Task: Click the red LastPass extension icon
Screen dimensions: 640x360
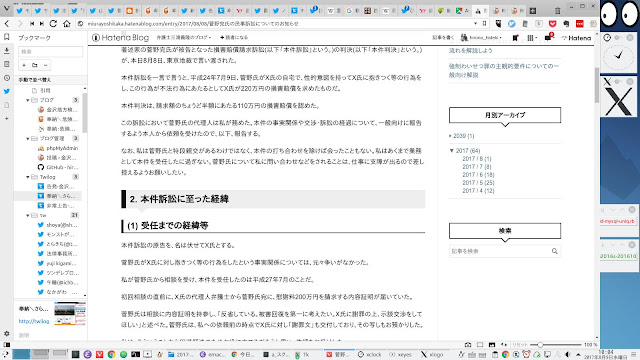Action: click(x=580, y=24)
